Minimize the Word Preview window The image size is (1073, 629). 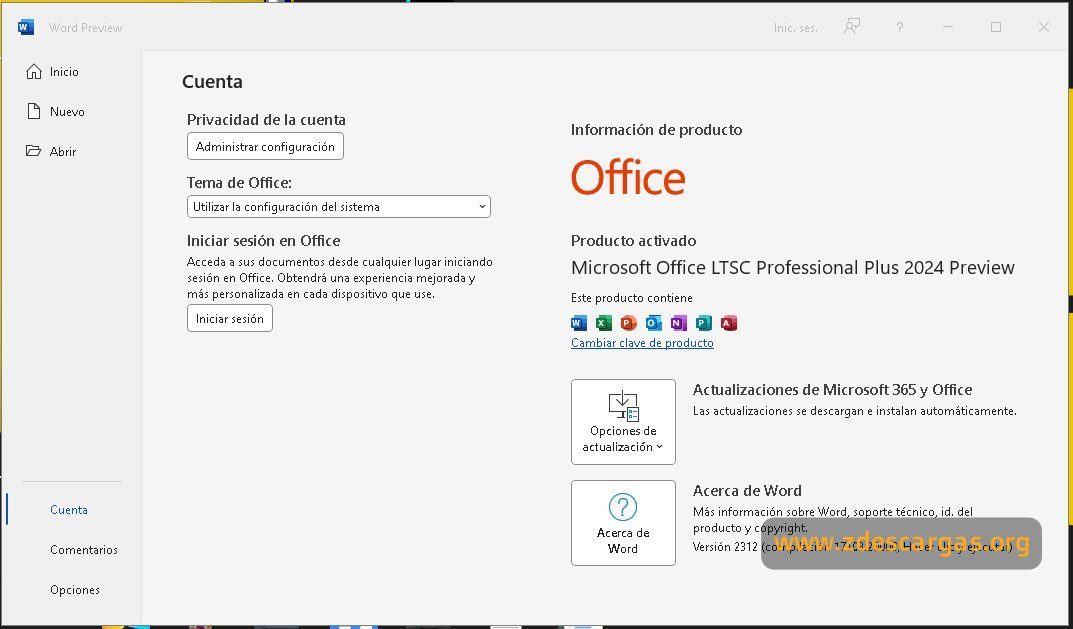point(948,27)
